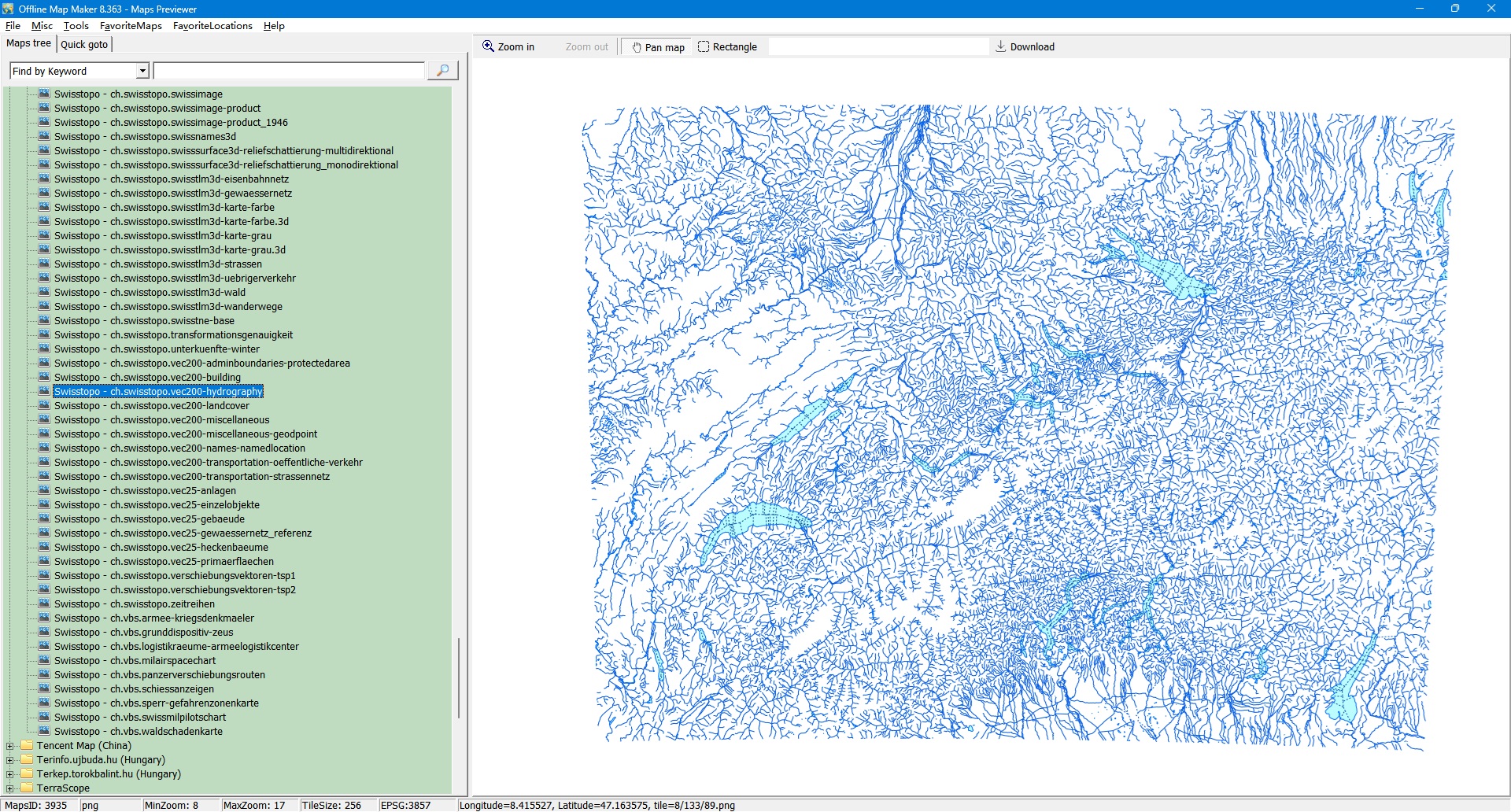Click the Tencent Map folder icon
The height and width of the screenshot is (812, 1511).
[x=27, y=745]
